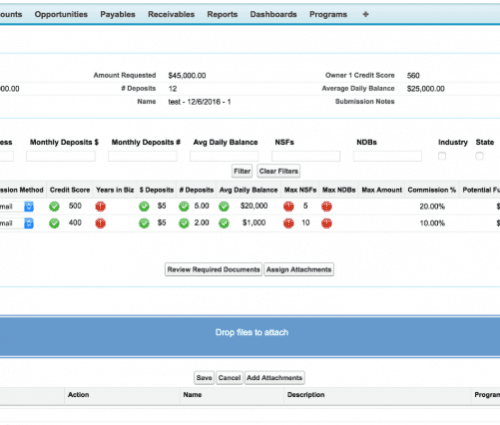Click the Assign Attachments button
This screenshot has width=500, height=425.
(299, 269)
